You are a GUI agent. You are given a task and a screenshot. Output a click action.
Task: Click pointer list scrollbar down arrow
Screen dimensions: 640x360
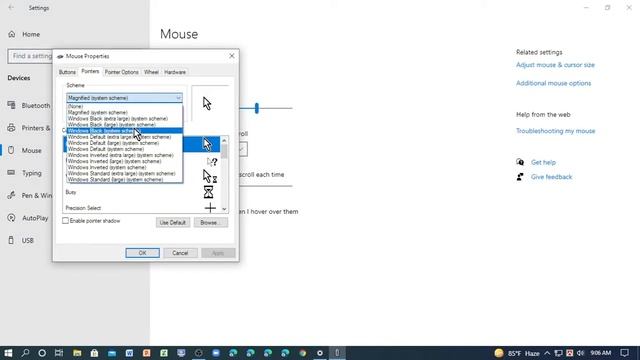(224, 209)
